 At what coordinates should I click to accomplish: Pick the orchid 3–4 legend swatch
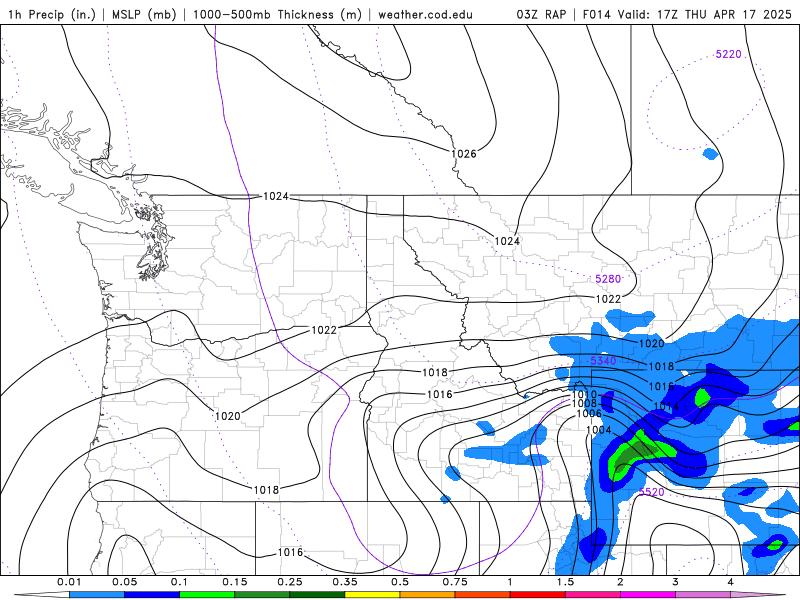[703, 595]
